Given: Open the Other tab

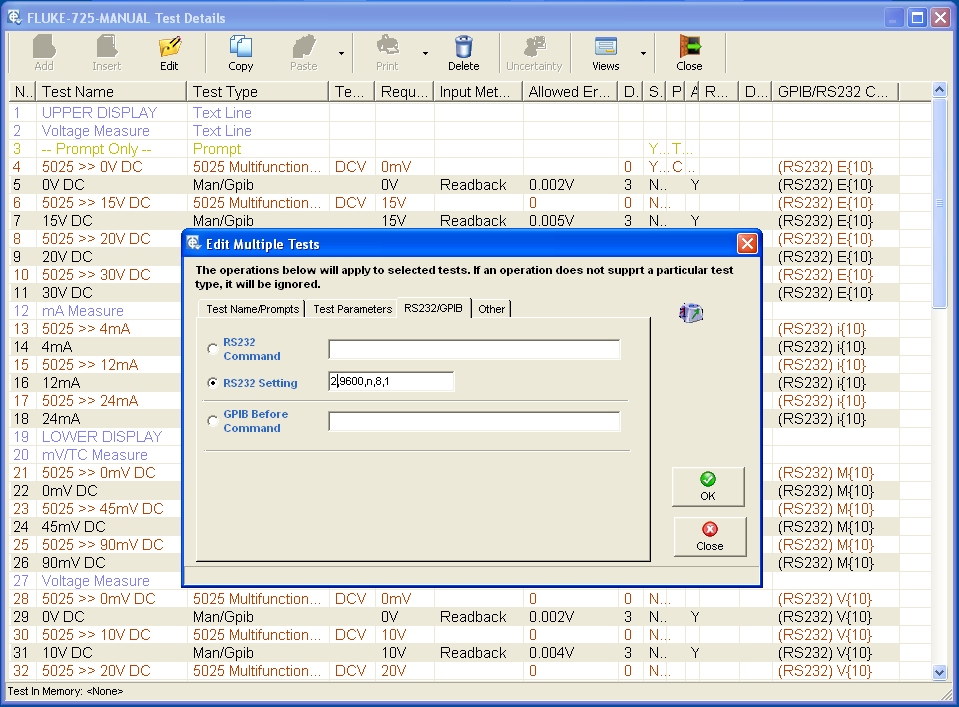Looking at the screenshot, I should (491, 309).
